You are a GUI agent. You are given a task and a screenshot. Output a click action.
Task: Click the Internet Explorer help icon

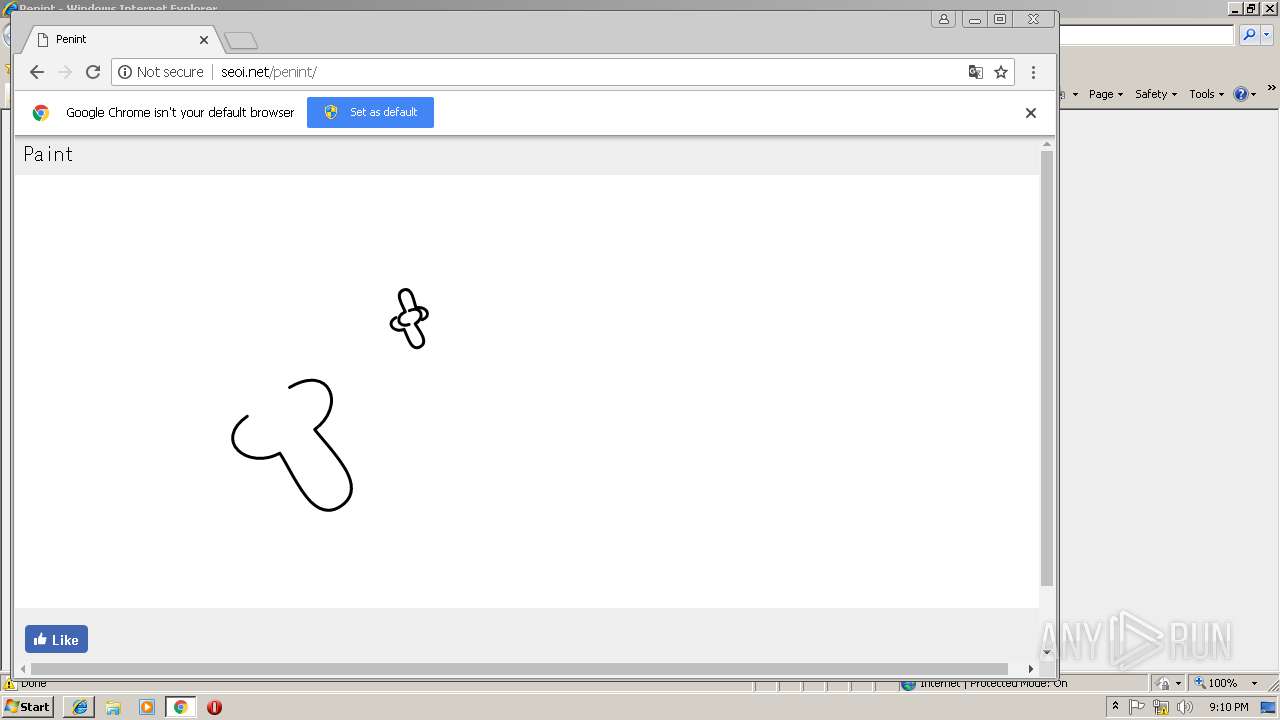[1241, 94]
